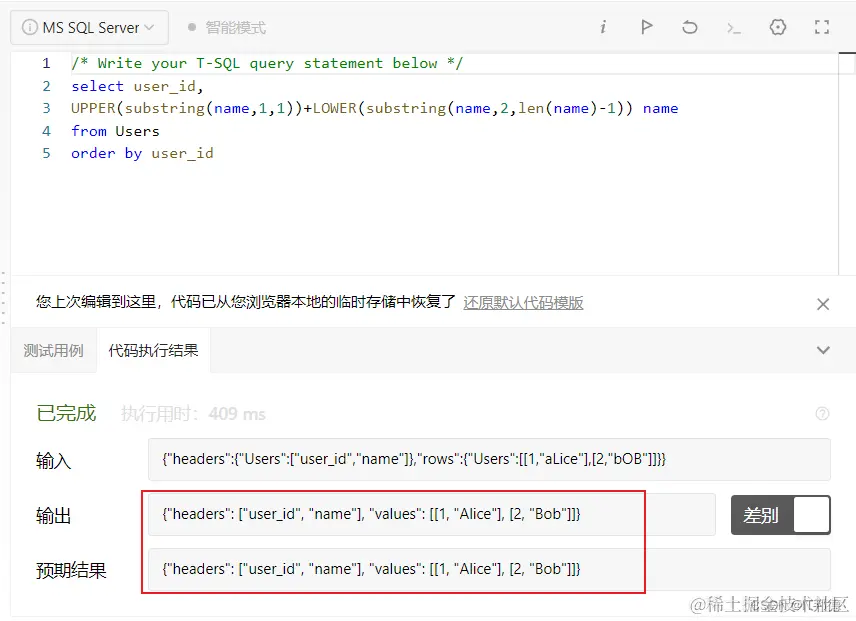The height and width of the screenshot is (621, 856).
Task: Click code line 3 with UPPER(substring
Action: tap(374, 108)
